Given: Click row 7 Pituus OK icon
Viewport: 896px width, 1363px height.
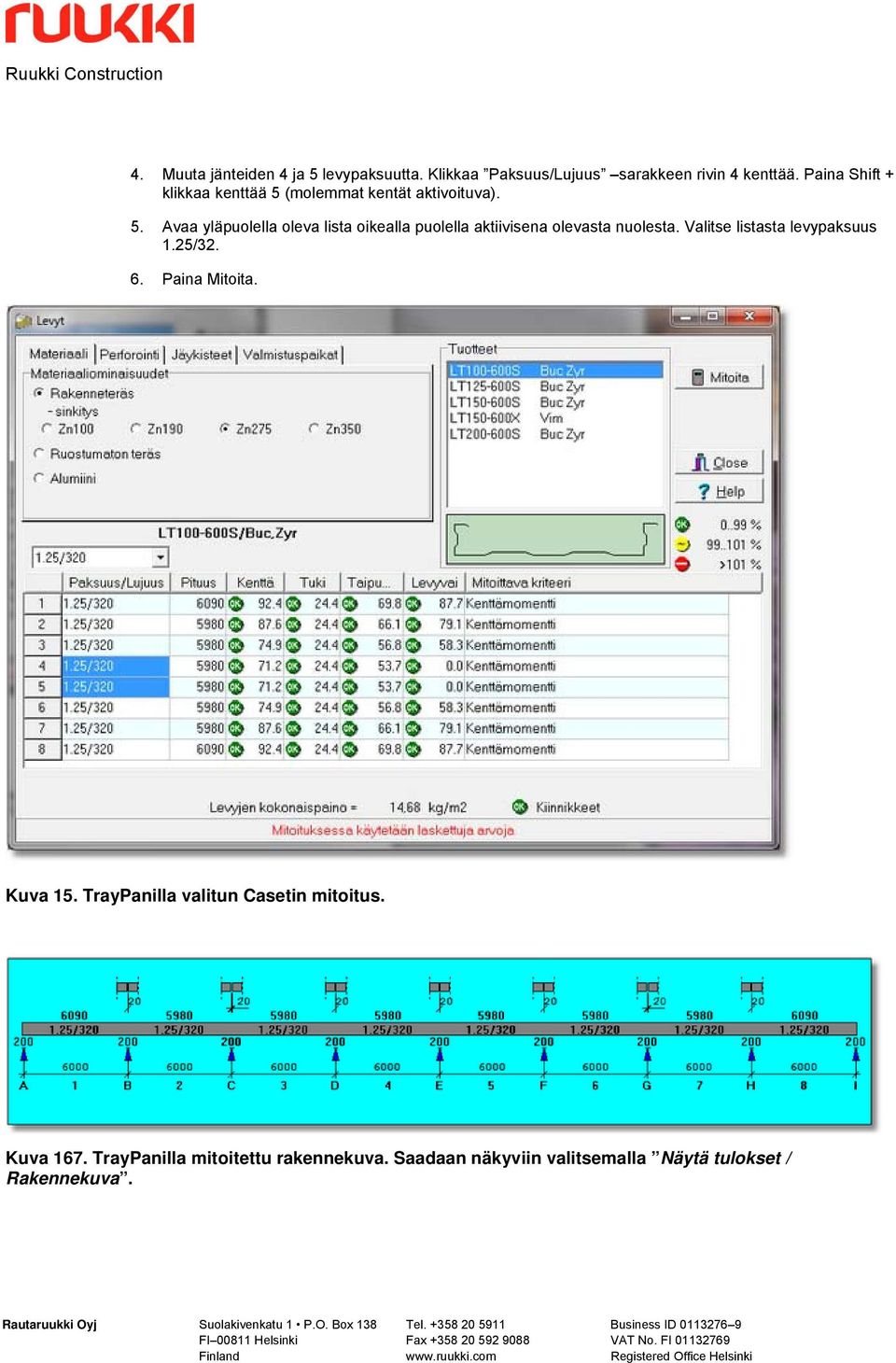Looking at the screenshot, I should 236,728.
